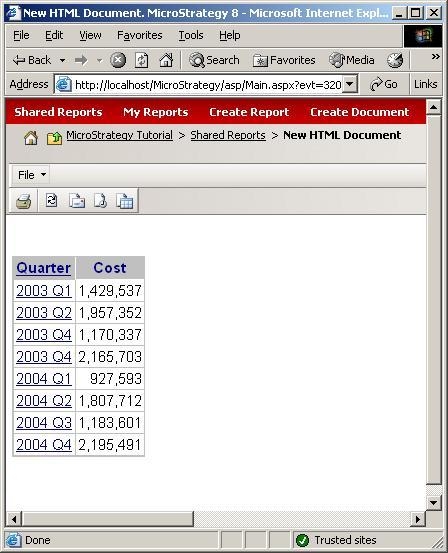Click the horizontal scrollbar right arrow
Viewport: 448px width, 553px height.
pos(418,519)
